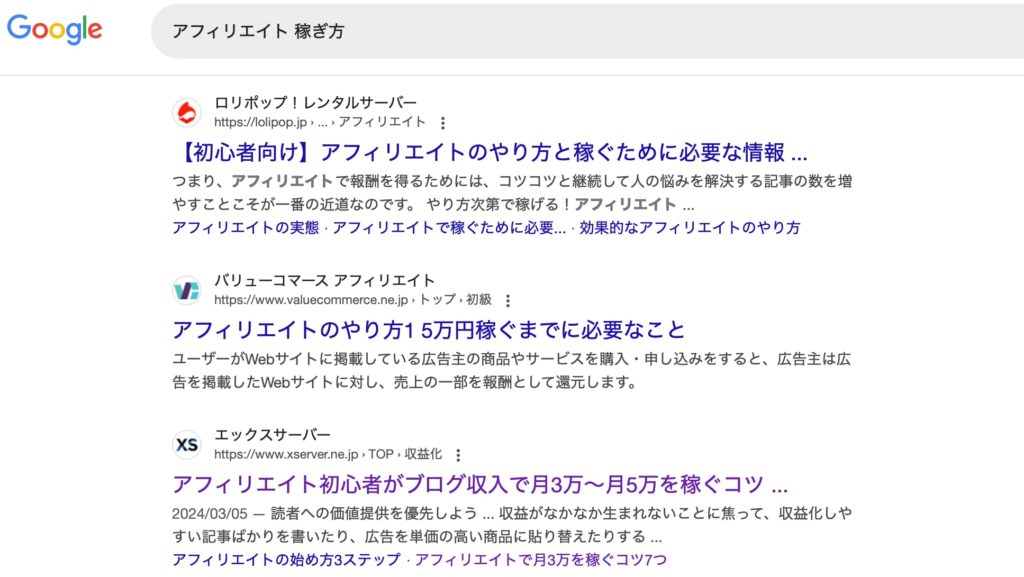The width and height of the screenshot is (1024, 577).
Task: Click the https://www.xserver.ne.jp breadcrumb URL
Action: 286,454
